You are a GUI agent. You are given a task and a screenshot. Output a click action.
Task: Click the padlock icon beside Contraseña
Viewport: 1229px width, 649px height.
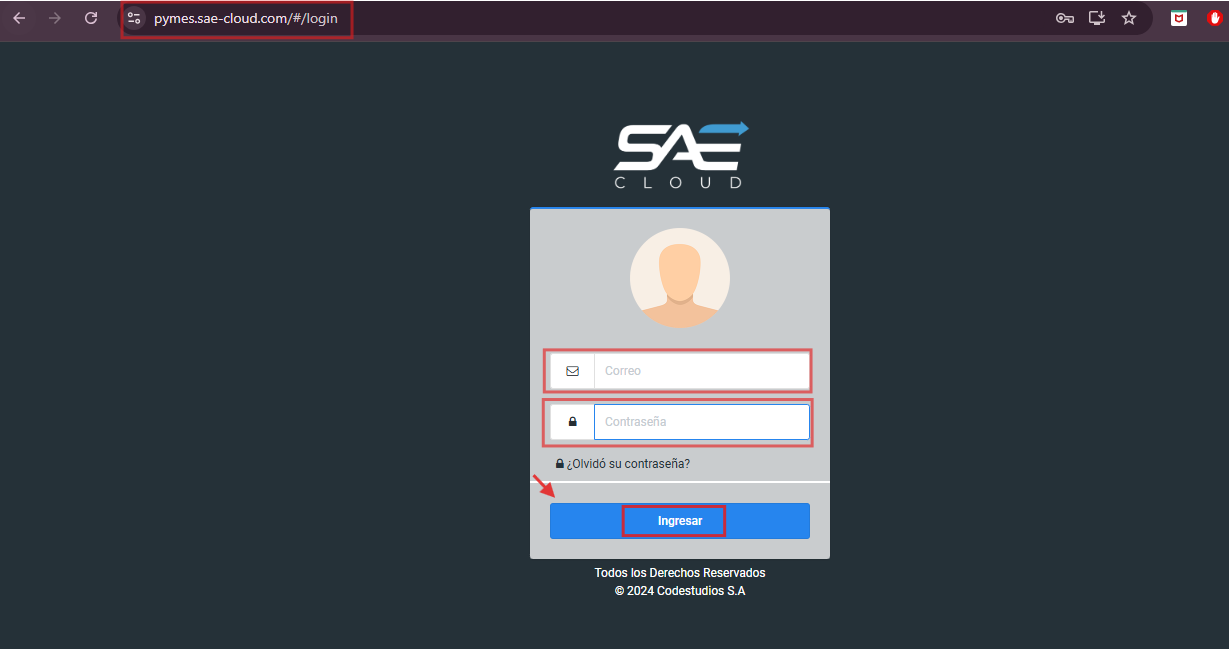[x=572, y=422]
